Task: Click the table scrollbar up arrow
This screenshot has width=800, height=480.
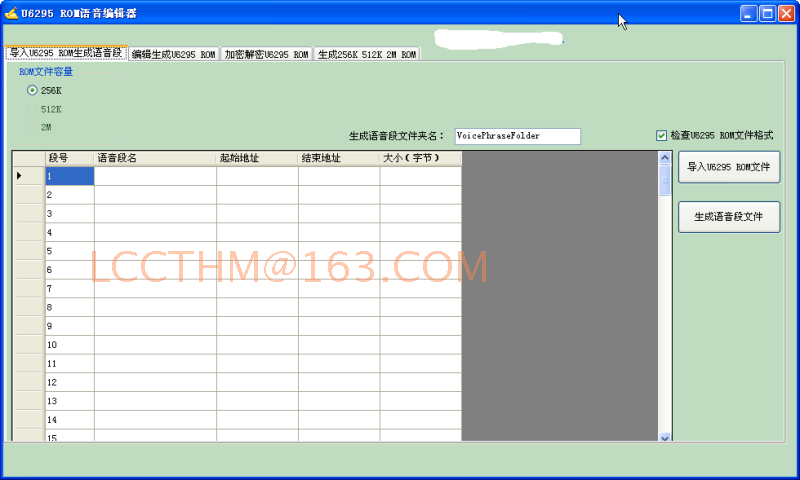Action: (665, 158)
